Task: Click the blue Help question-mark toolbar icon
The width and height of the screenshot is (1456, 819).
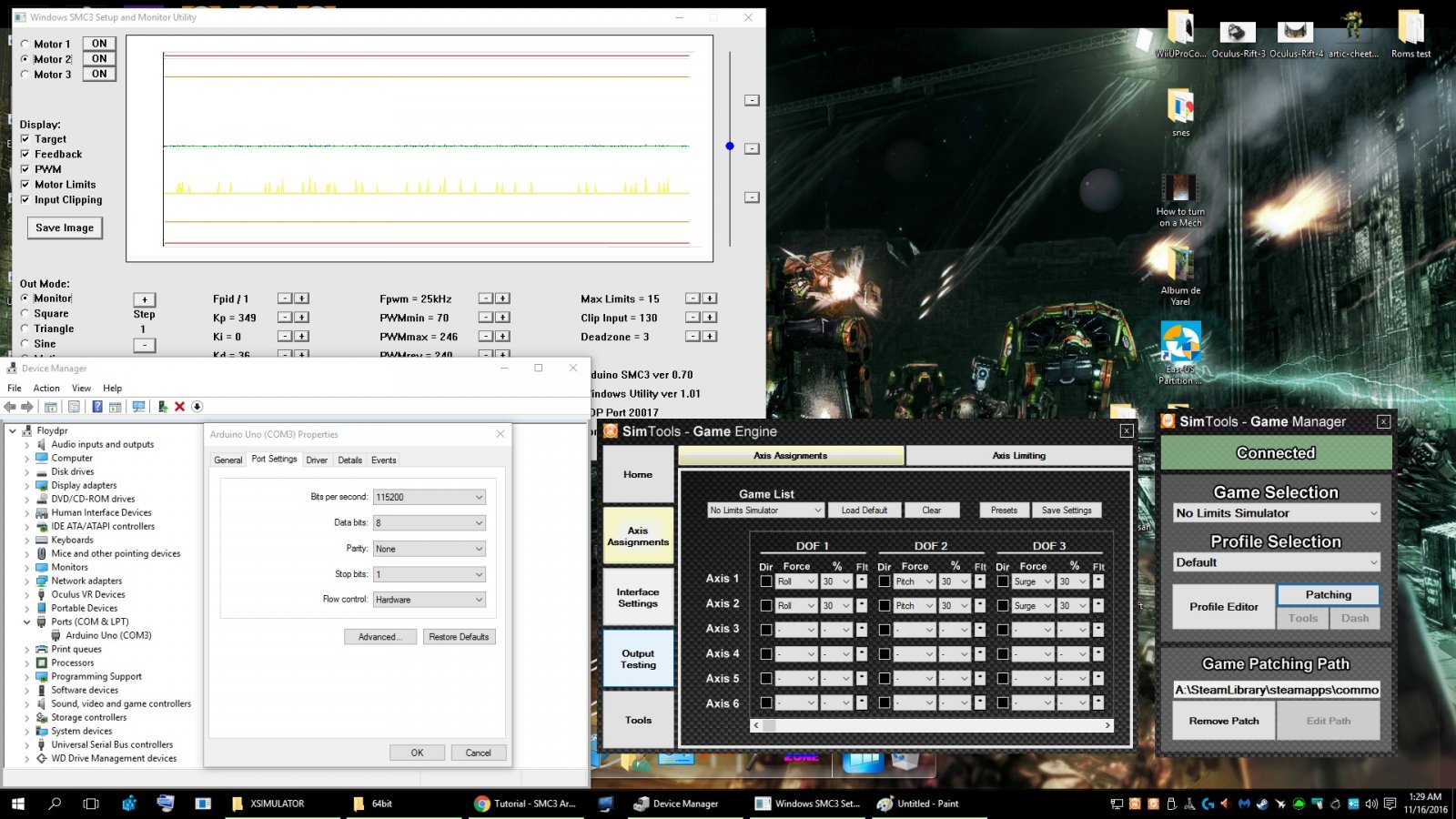Action: (x=96, y=407)
